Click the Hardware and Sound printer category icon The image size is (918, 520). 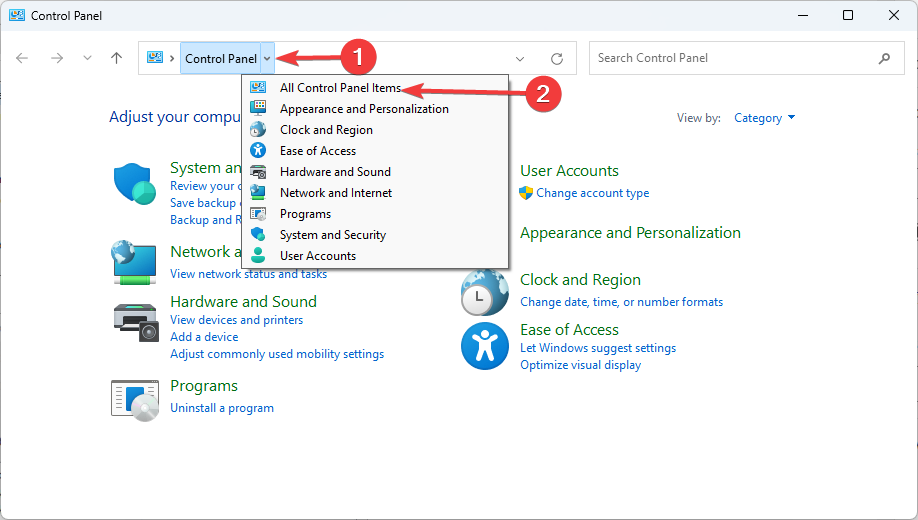point(136,323)
